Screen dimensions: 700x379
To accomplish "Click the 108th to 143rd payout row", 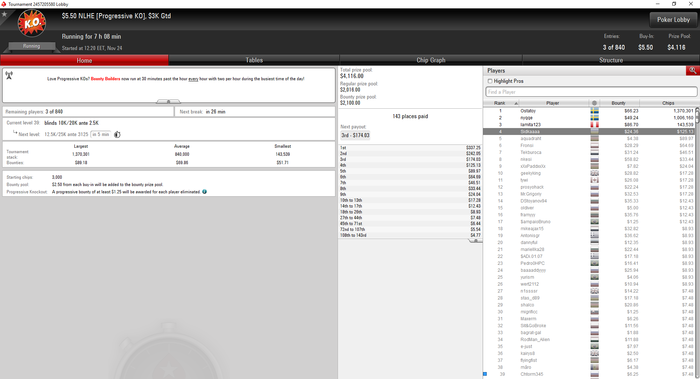I will 410,235.
